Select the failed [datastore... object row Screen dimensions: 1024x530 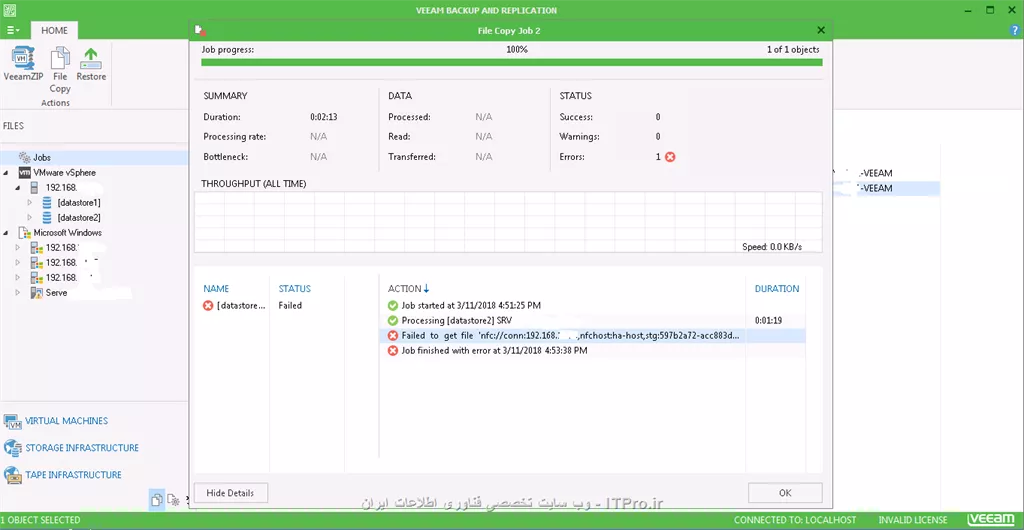[x=273, y=305]
